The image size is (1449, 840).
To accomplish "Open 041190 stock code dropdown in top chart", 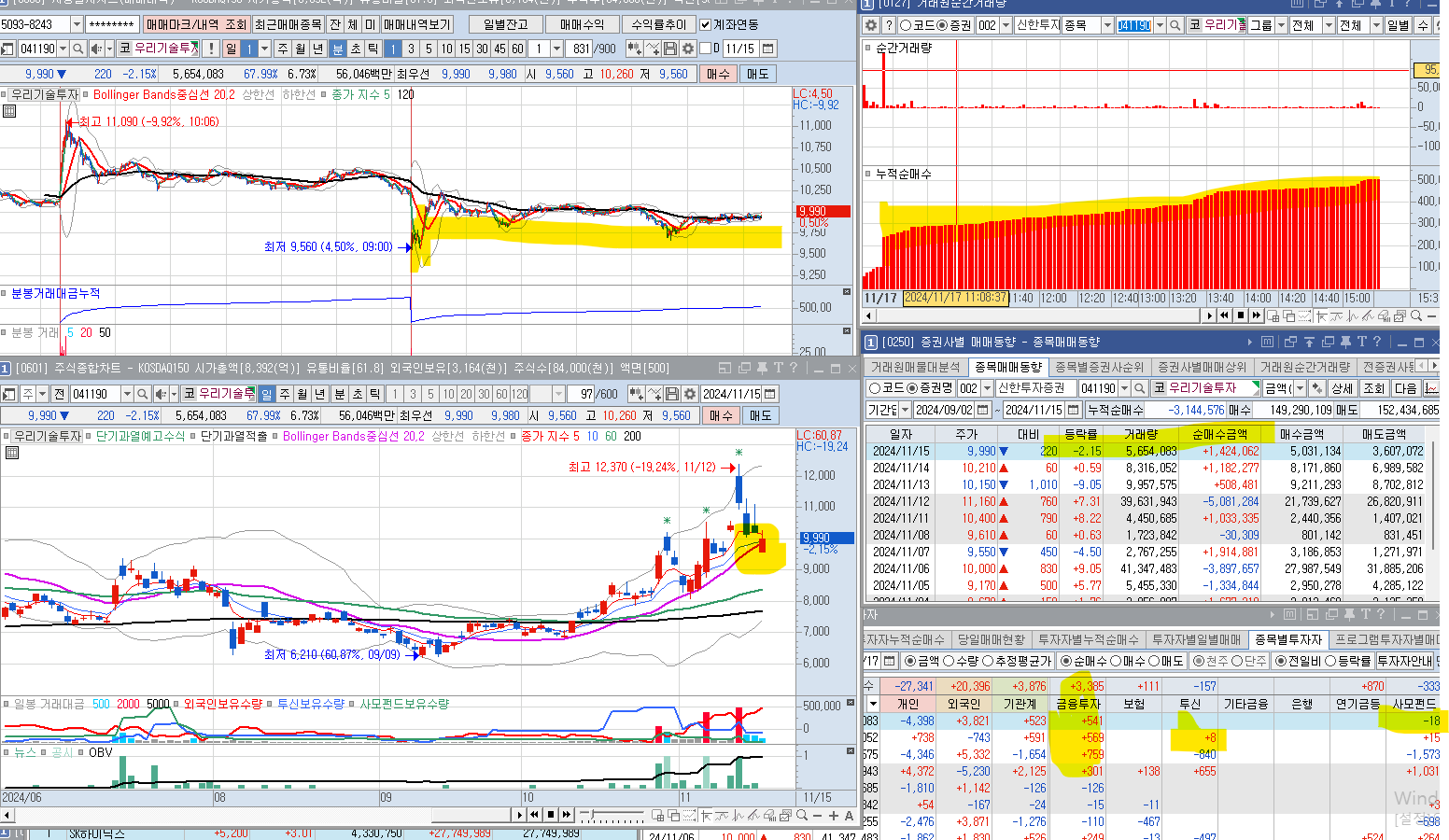I will pyautogui.click(x=63, y=49).
